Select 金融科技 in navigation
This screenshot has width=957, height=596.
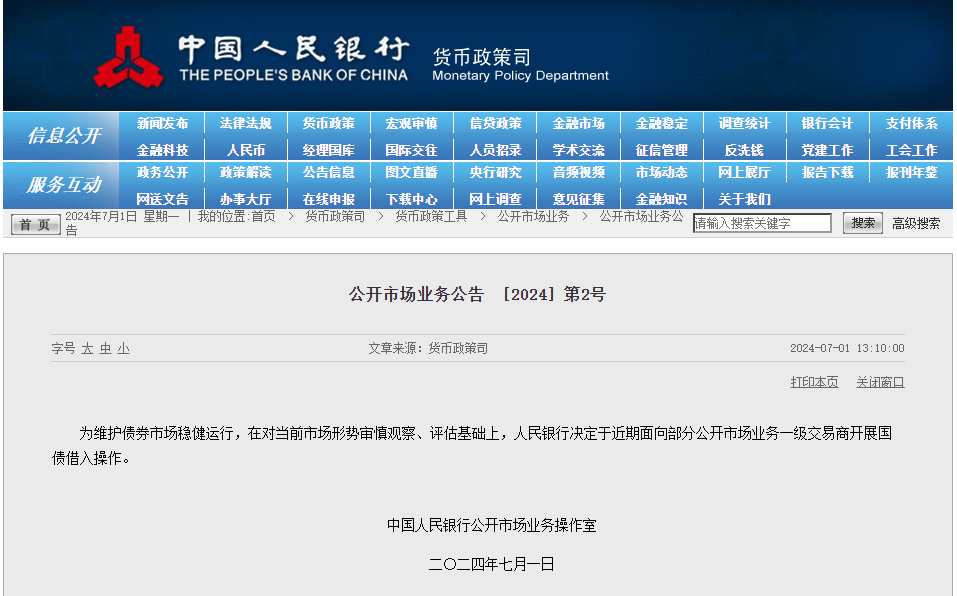tap(162, 150)
